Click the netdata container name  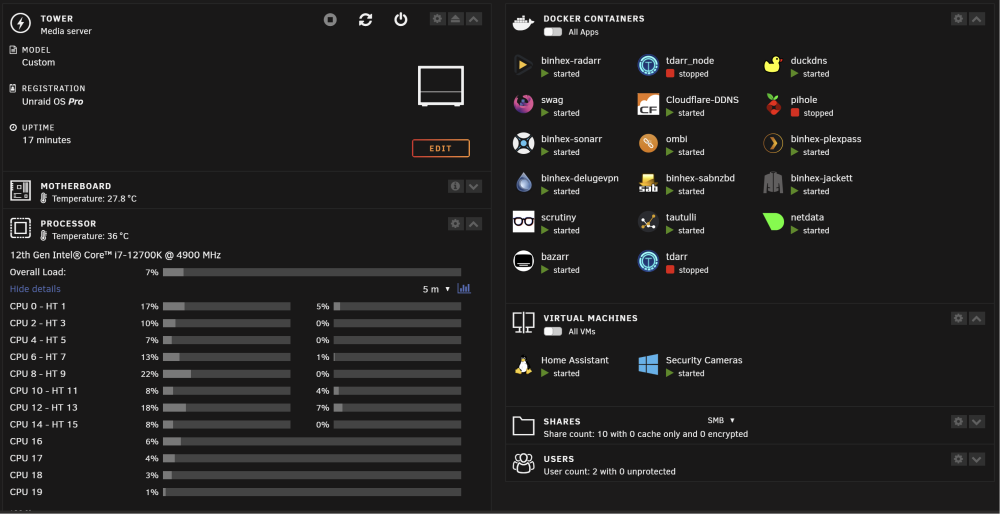807,217
